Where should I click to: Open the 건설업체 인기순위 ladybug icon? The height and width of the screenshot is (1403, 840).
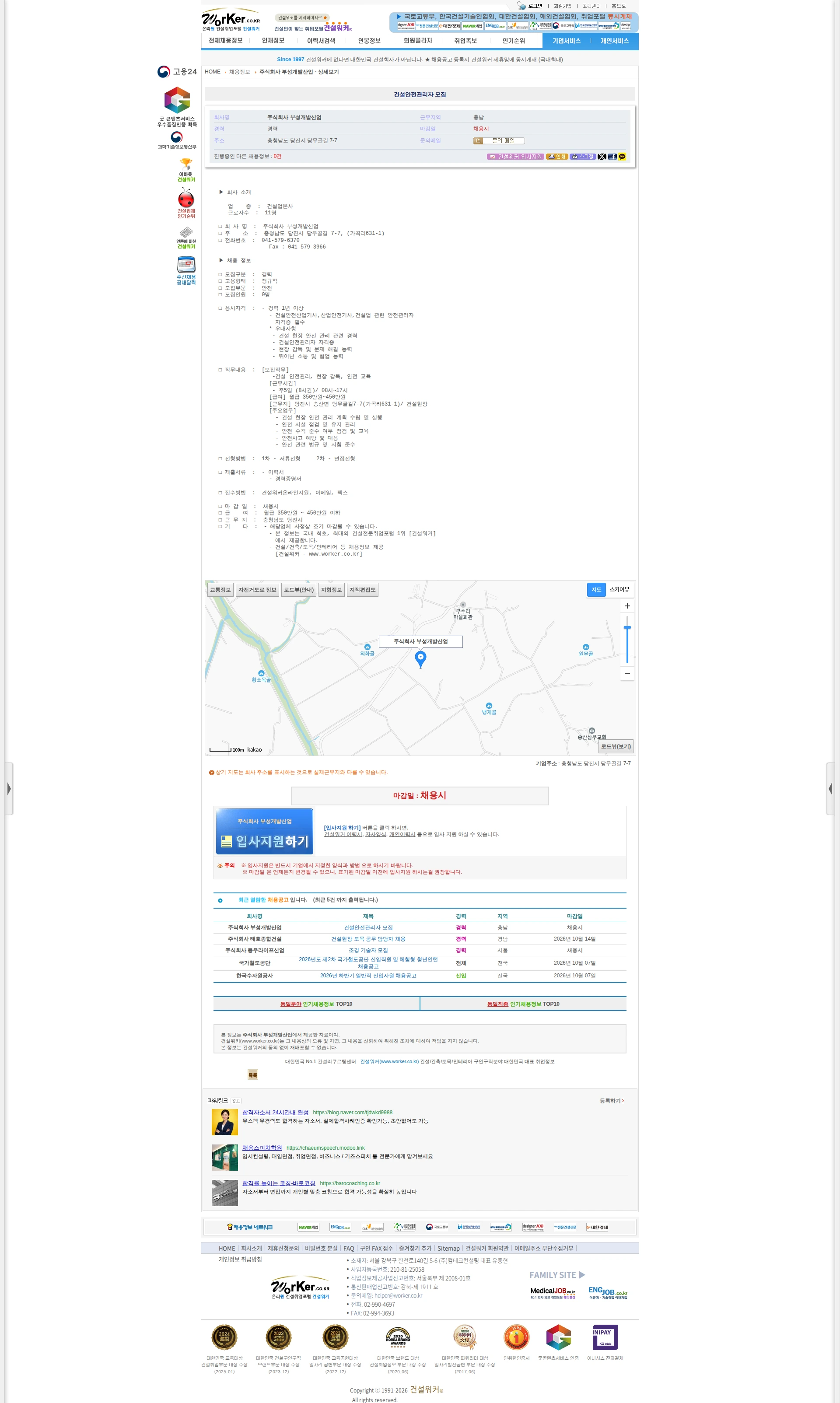pos(186,203)
